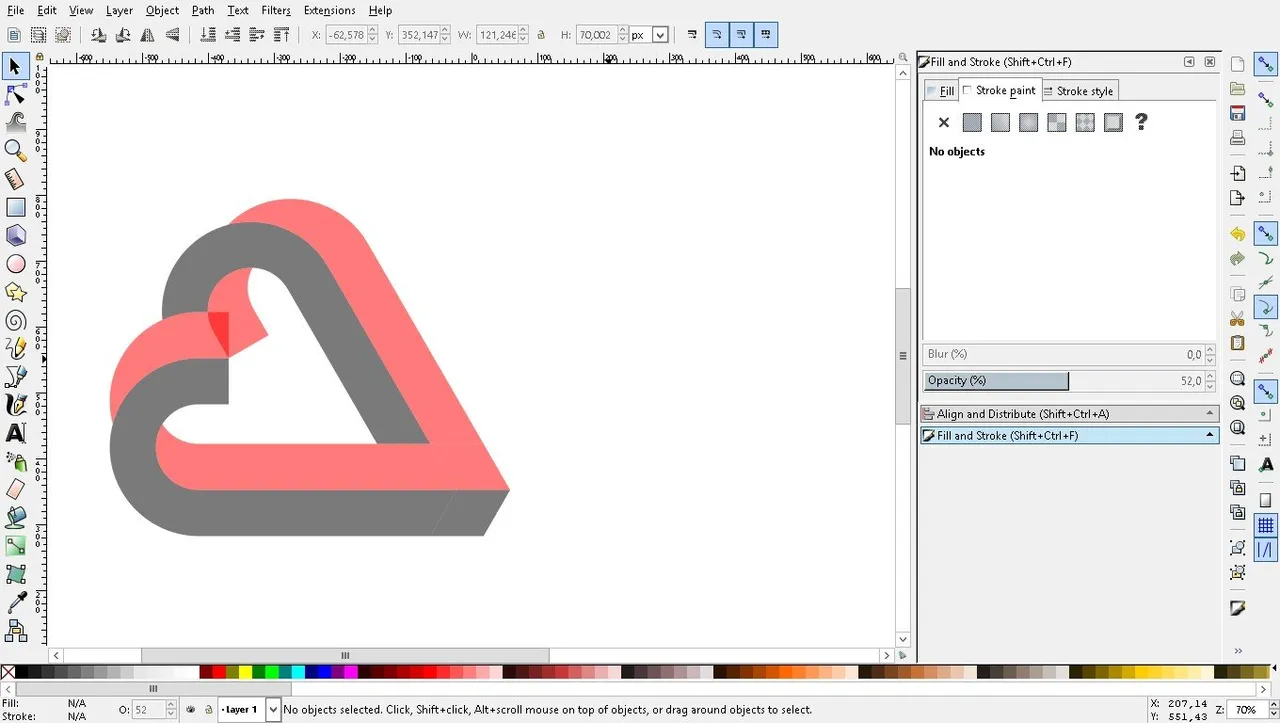Toggle Layer 1 visibility eye icon
Screen dimensions: 1280x723
coord(191,710)
